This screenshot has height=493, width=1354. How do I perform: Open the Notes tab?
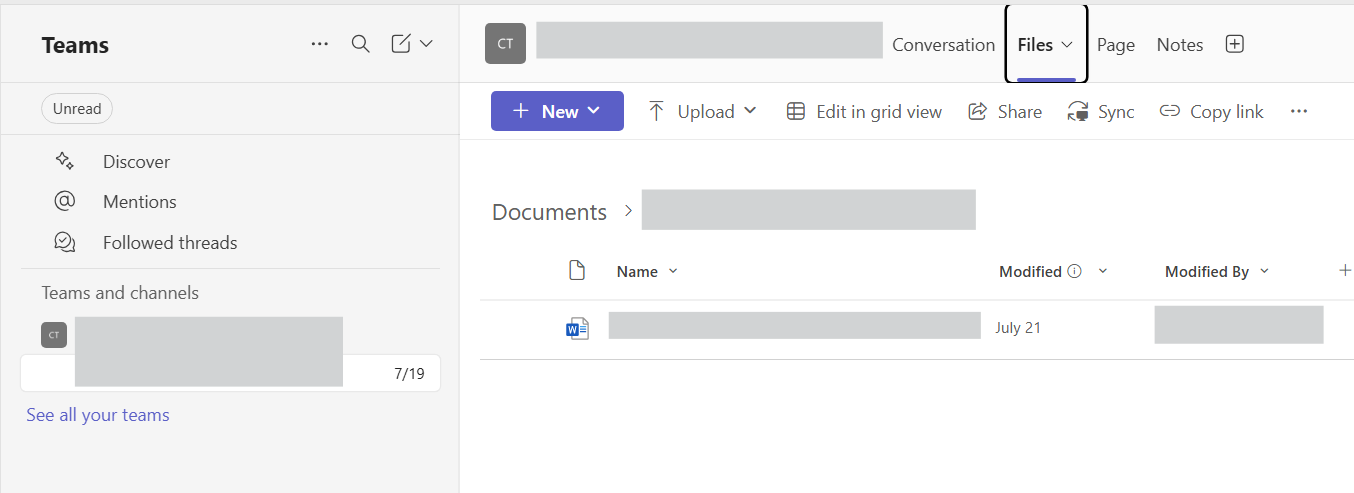[1180, 45]
